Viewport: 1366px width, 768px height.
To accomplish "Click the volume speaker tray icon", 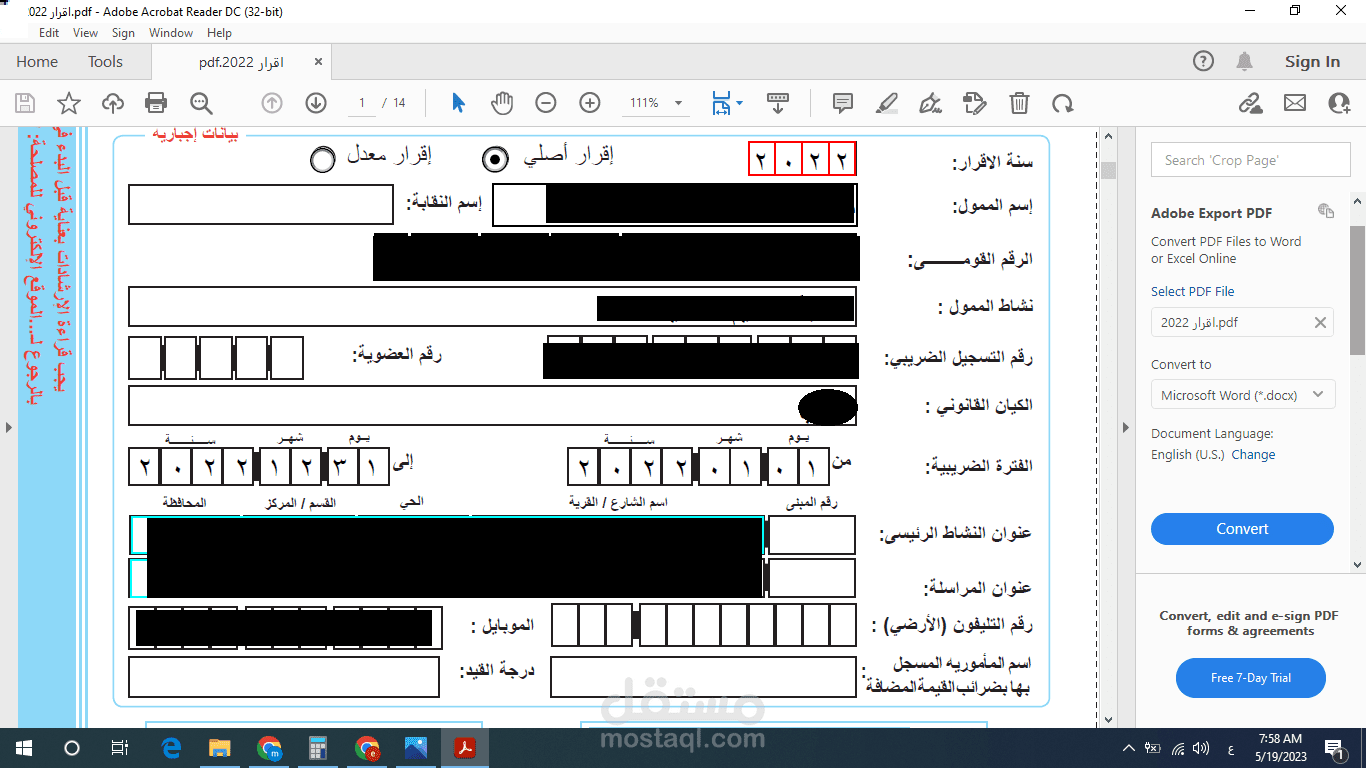I will coord(1203,747).
